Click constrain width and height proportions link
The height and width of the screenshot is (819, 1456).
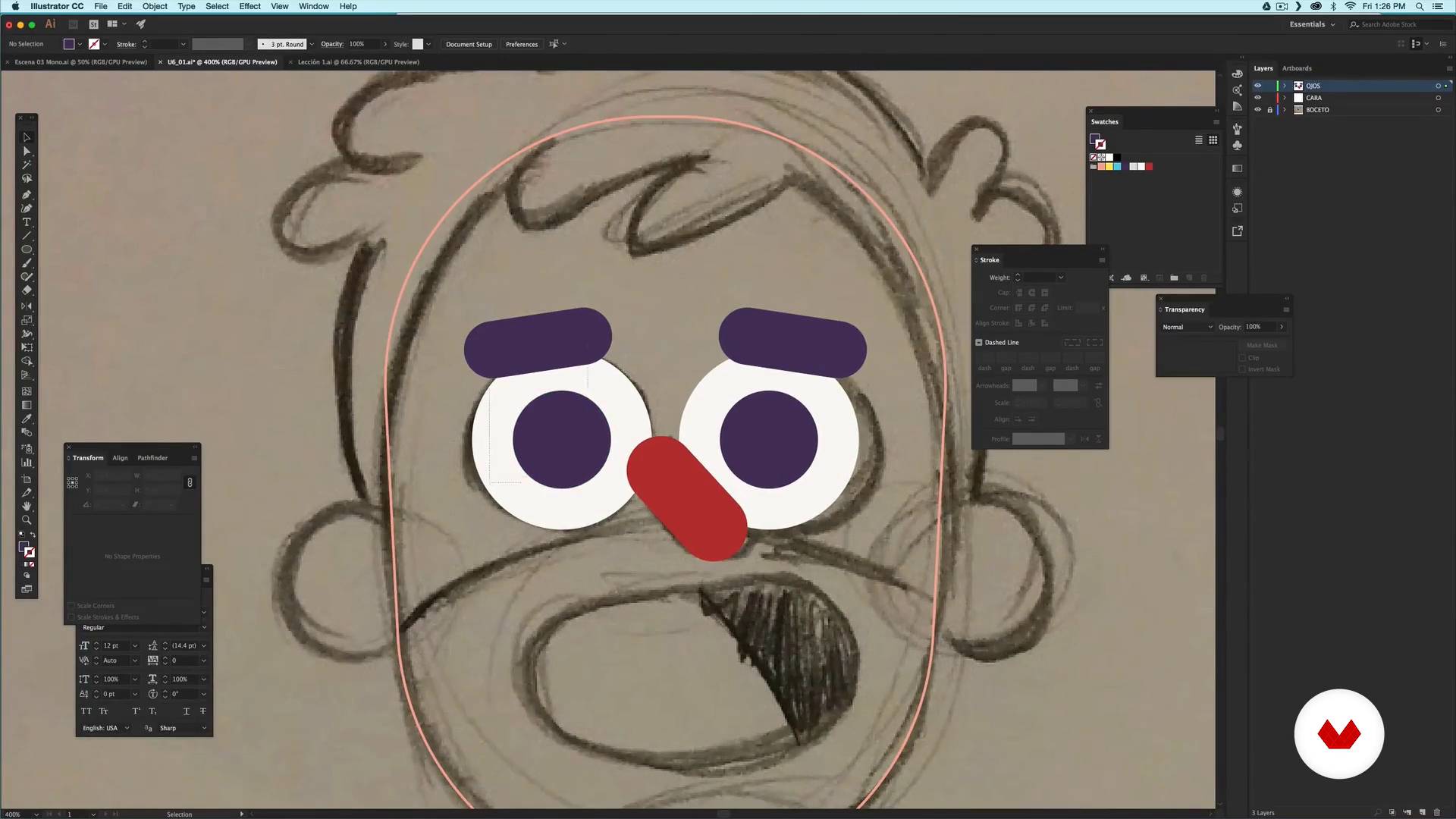[x=190, y=482]
